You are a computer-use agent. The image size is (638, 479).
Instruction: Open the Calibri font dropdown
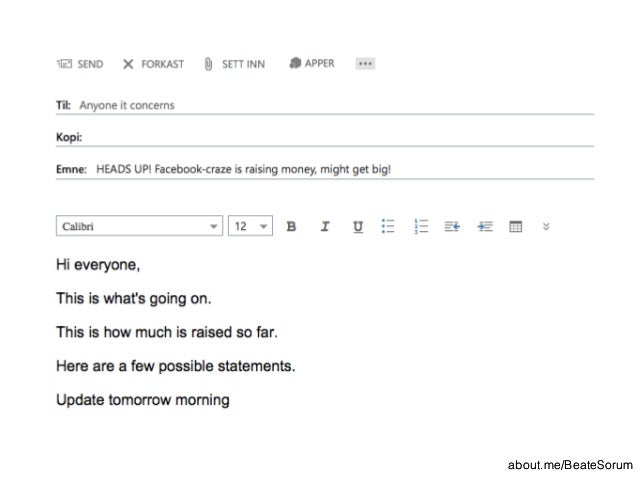(x=139, y=226)
